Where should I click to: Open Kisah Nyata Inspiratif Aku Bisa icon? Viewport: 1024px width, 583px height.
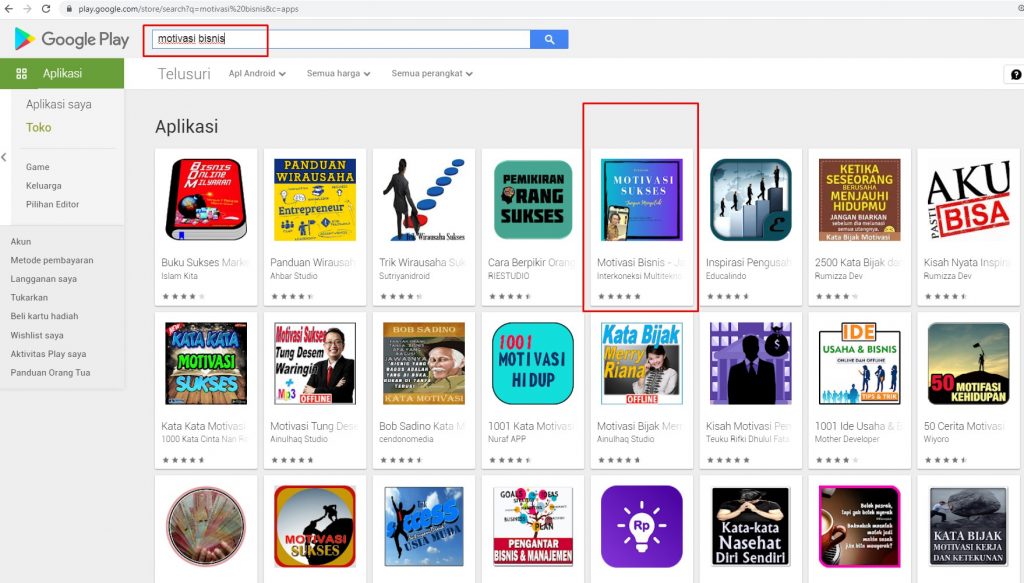click(x=968, y=200)
